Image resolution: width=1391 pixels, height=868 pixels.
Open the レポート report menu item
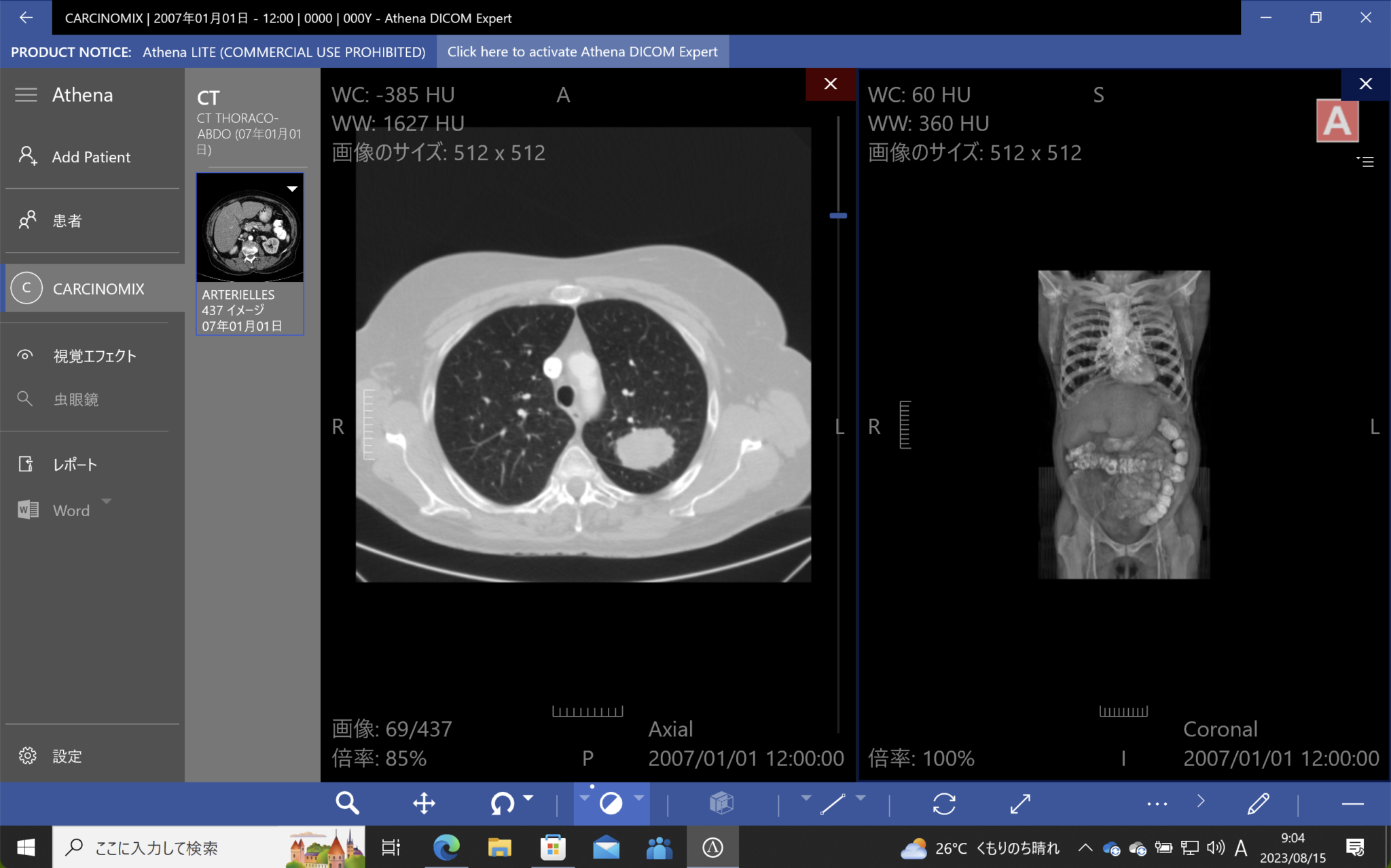coord(75,465)
